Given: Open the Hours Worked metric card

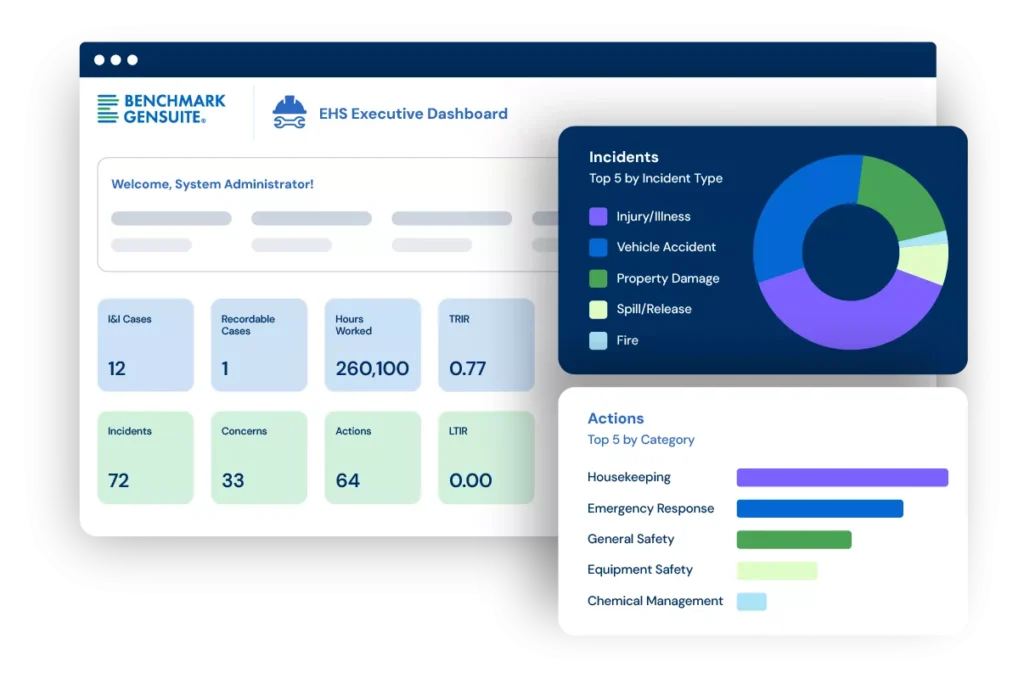Looking at the screenshot, I should tap(372, 344).
